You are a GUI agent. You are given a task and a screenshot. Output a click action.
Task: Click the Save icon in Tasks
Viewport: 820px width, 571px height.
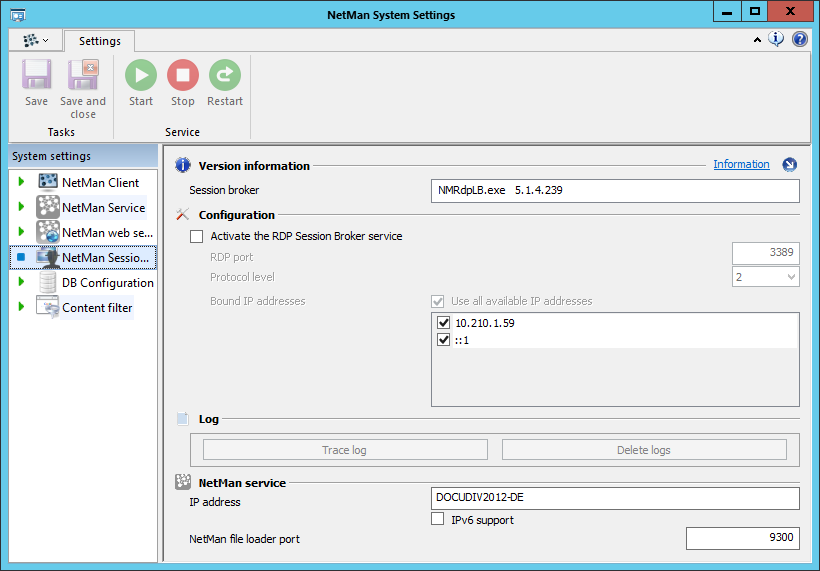point(36,75)
